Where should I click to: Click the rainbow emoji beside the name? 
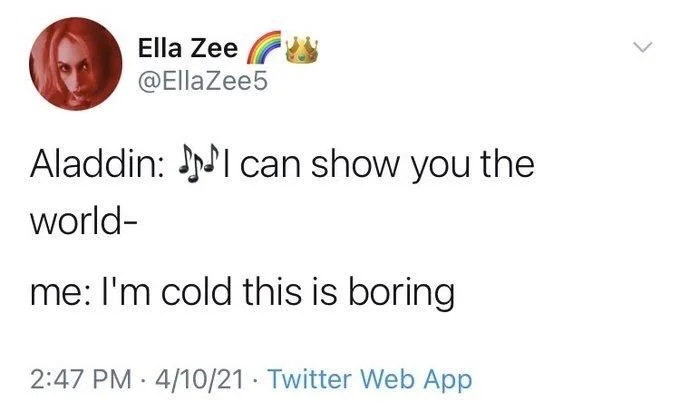click(x=263, y=46)
